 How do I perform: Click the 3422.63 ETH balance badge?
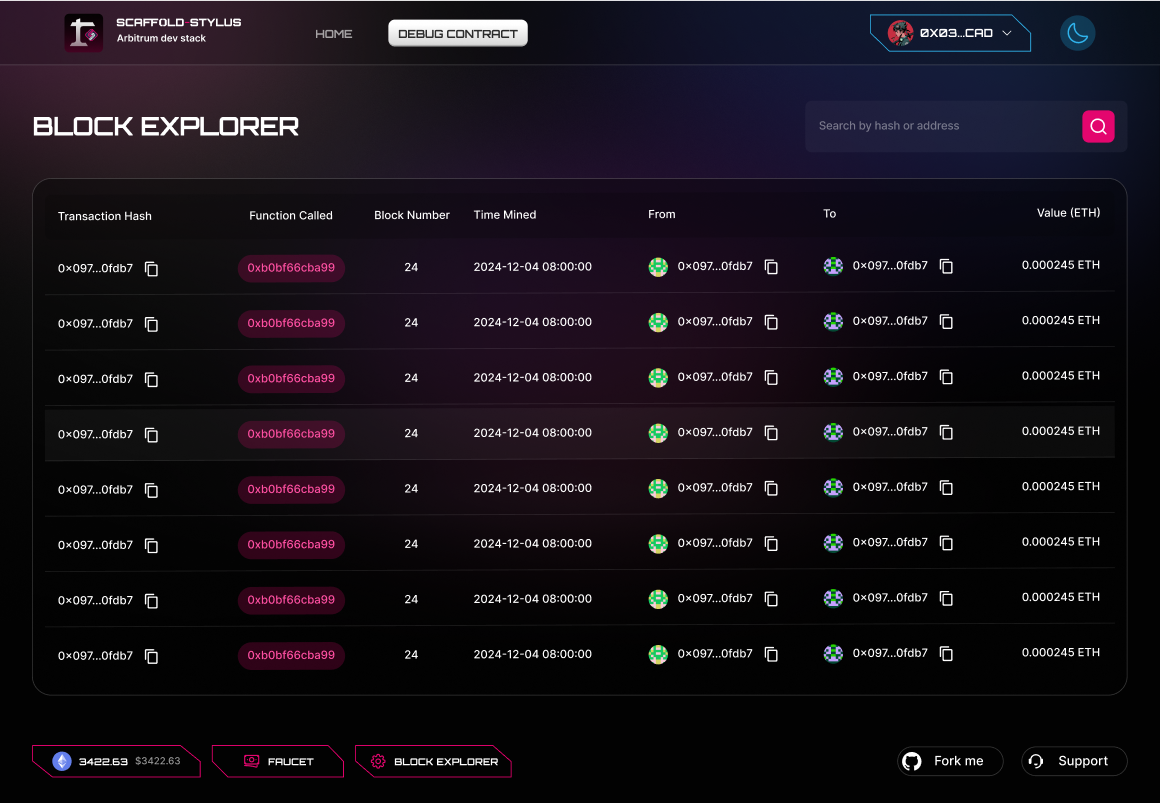tap(115, 761)
